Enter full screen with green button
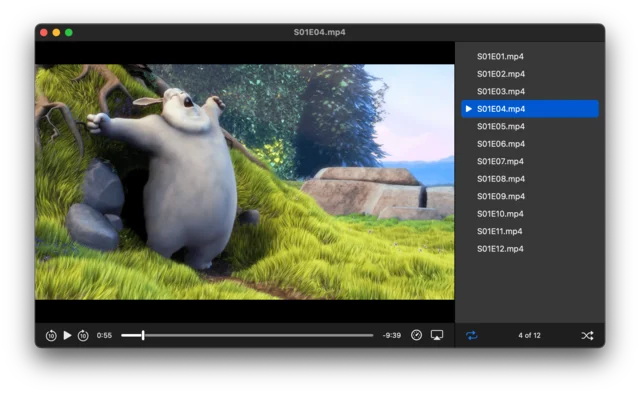The width and height of the screenshot is (640, 394). coord(69,33)
